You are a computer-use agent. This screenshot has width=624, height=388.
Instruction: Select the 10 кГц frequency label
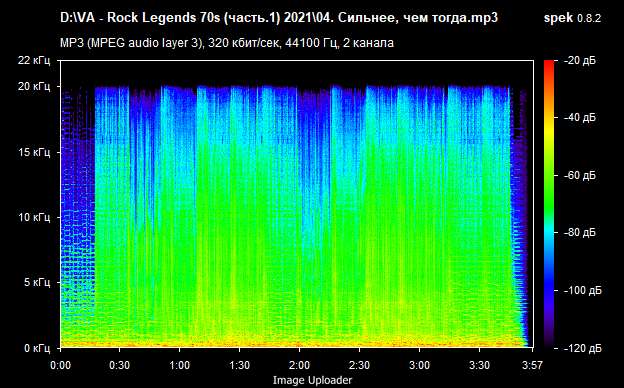click(x=34, y=217)
